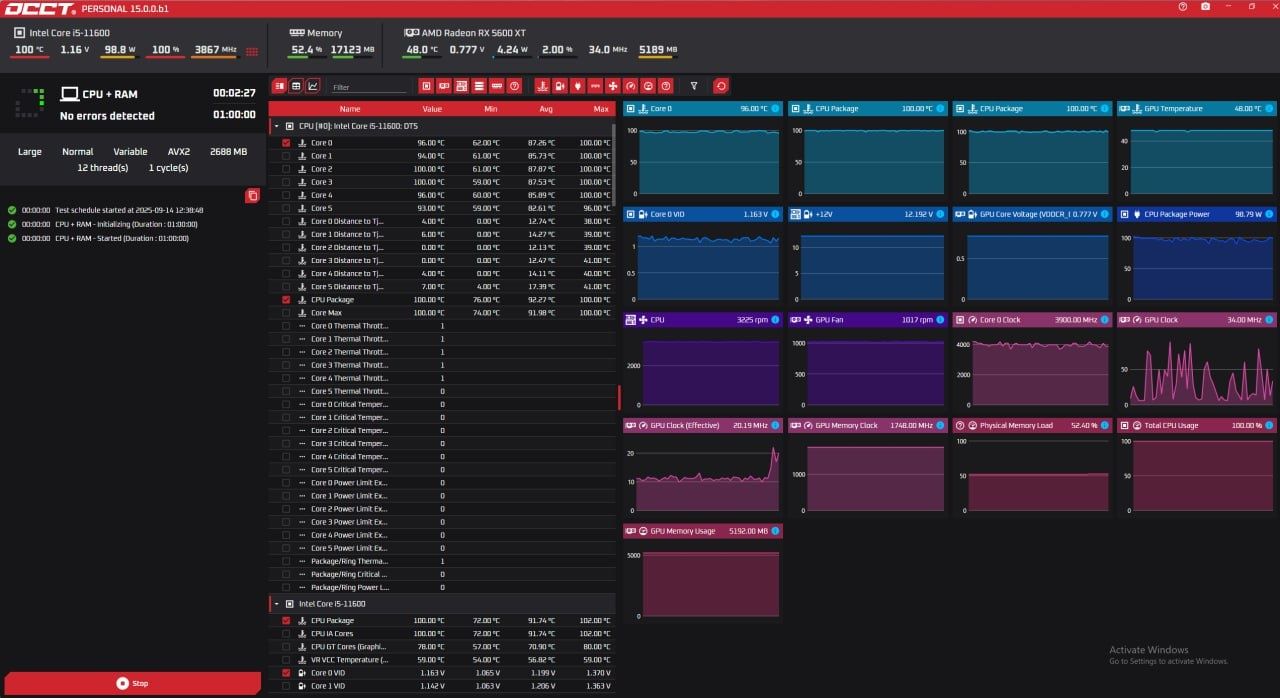Copy the test log with red icon
1280x698 pixels.
point(253,196)
